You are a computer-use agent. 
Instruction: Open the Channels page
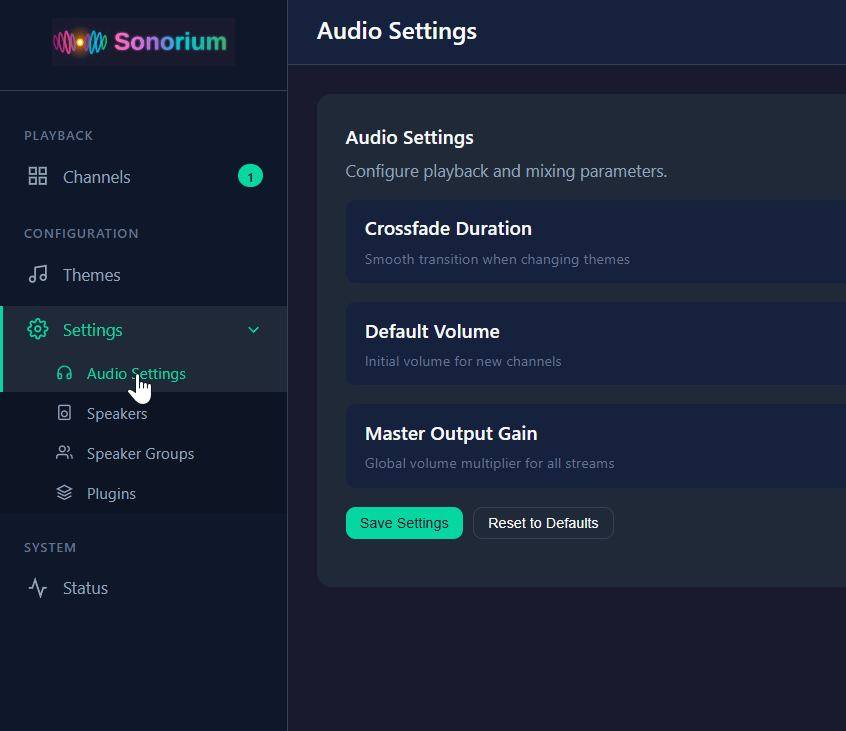97,177
